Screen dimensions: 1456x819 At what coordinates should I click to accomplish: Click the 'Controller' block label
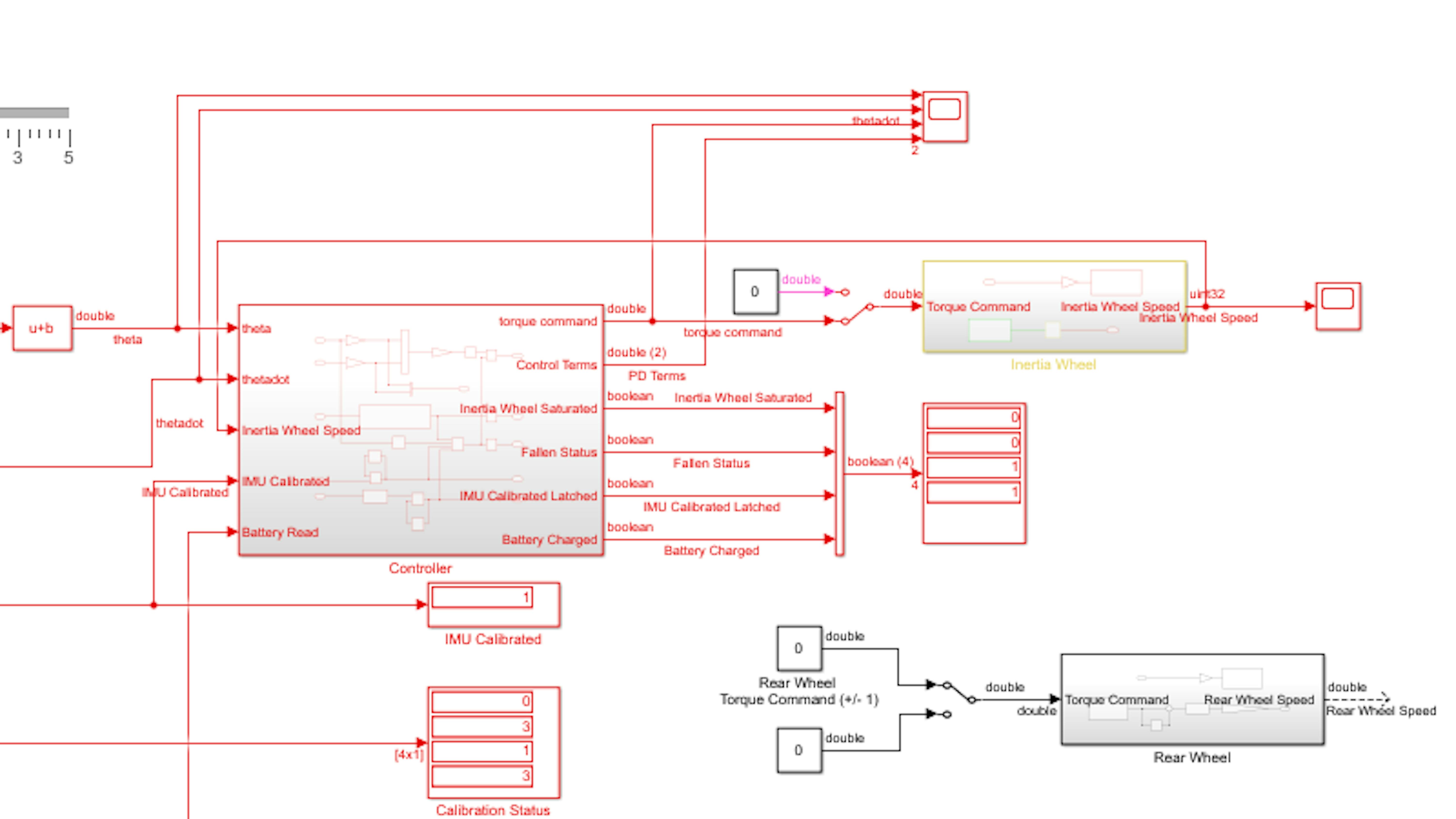pos(421,569)
